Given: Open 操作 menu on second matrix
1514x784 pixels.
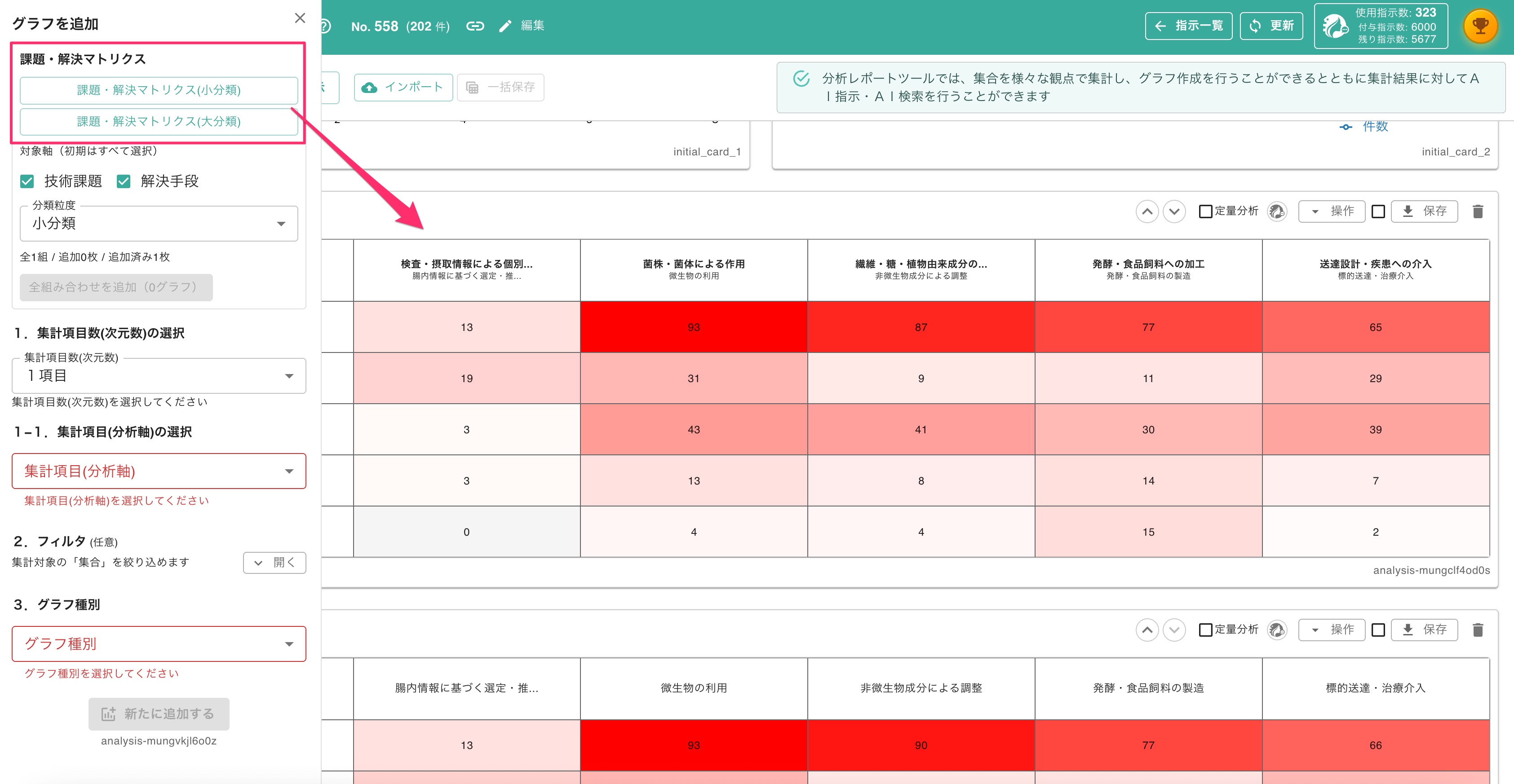Looking at the screenshot, I should coord(1331,630).
